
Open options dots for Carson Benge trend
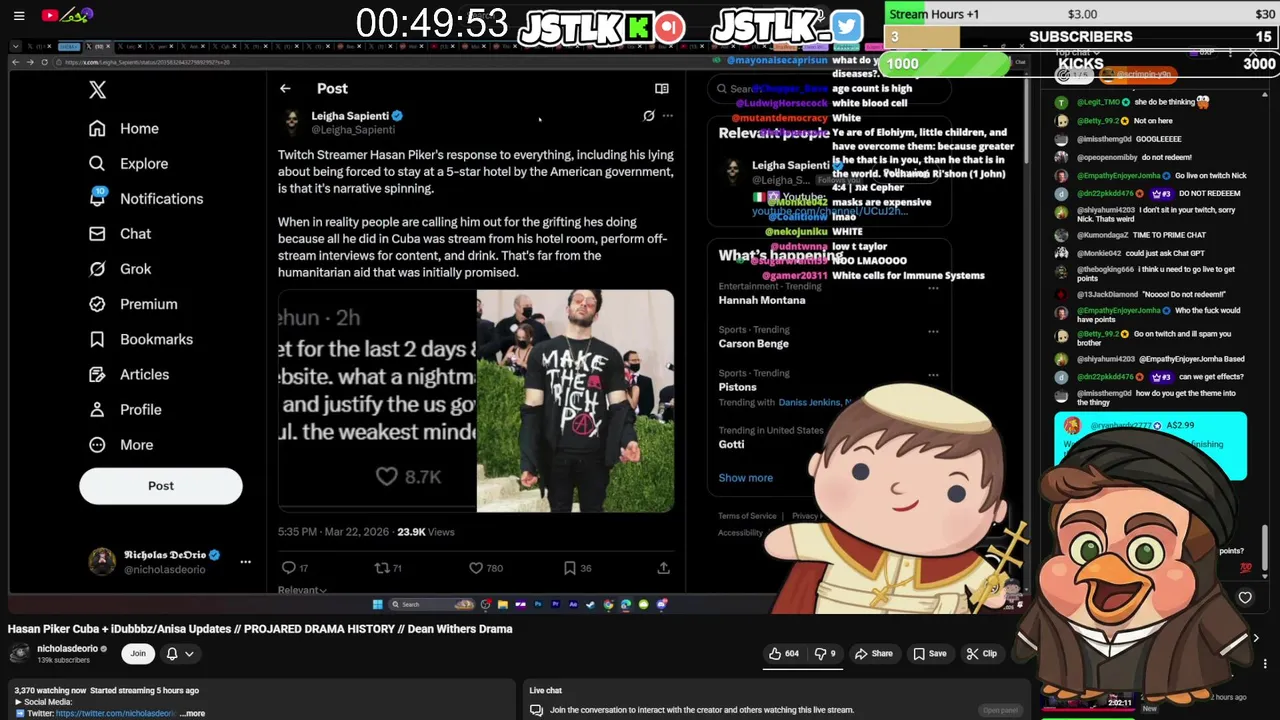click(x=933, y=331)
